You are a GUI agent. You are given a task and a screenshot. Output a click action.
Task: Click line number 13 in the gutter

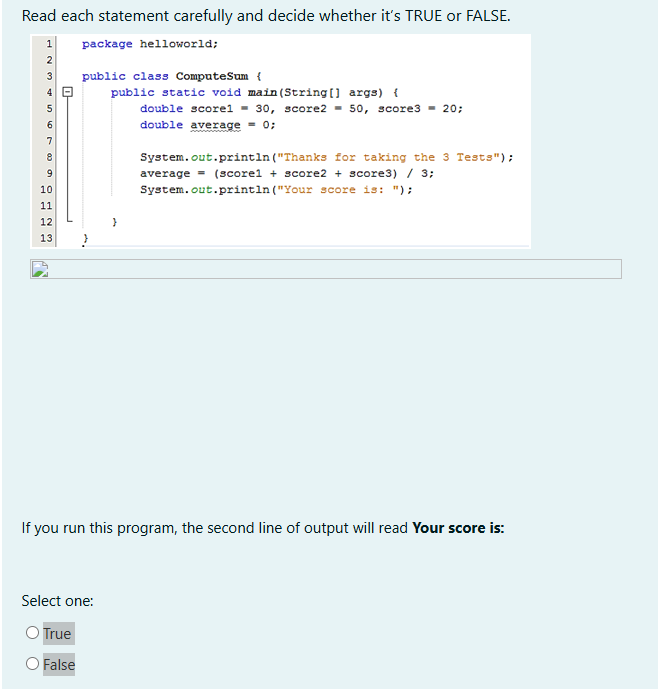pos(46,238)
